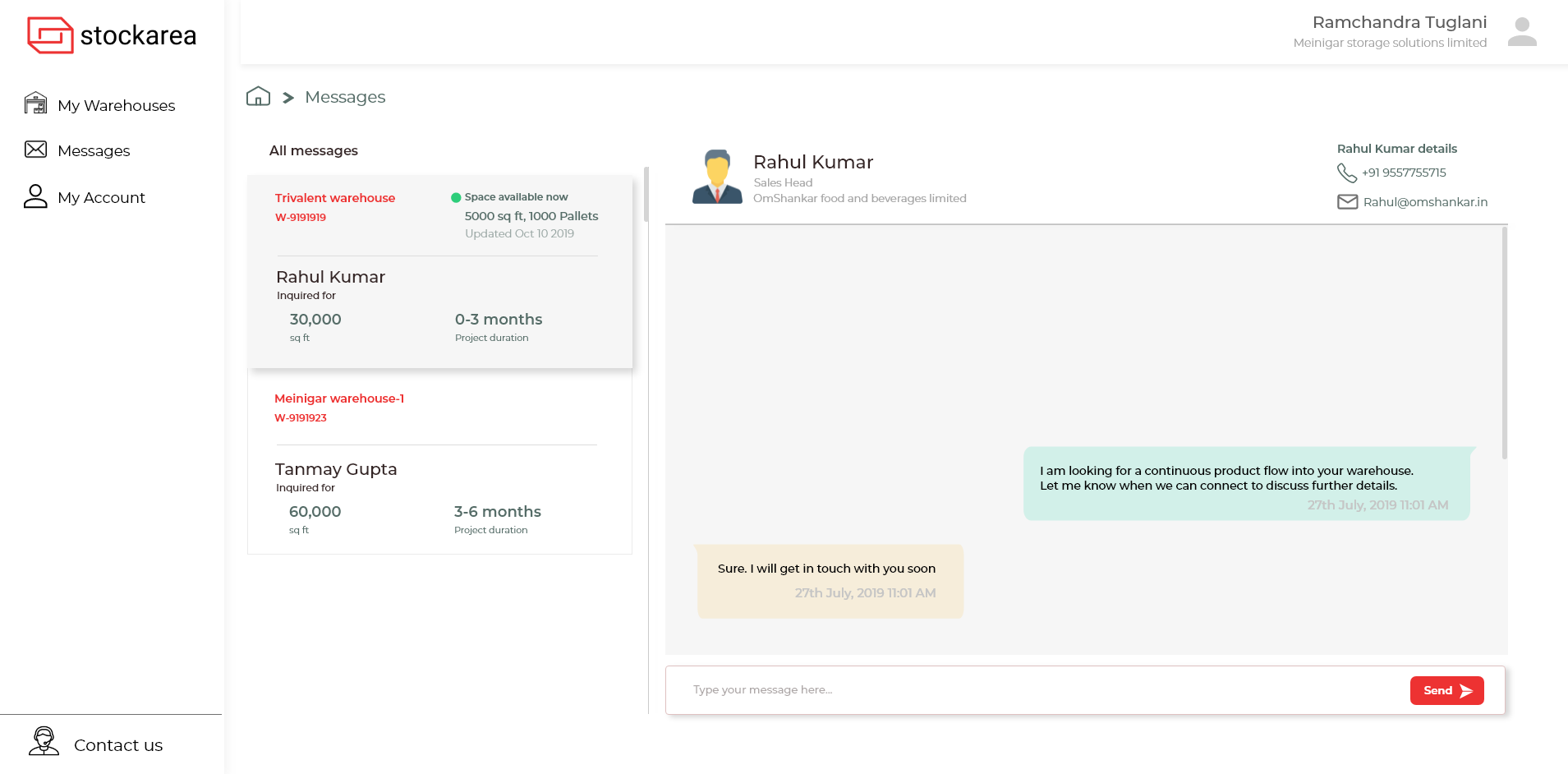Click warehouse ID W-9191923
The height and width of the screenshot is (774, 1568).
pos(301,418)
